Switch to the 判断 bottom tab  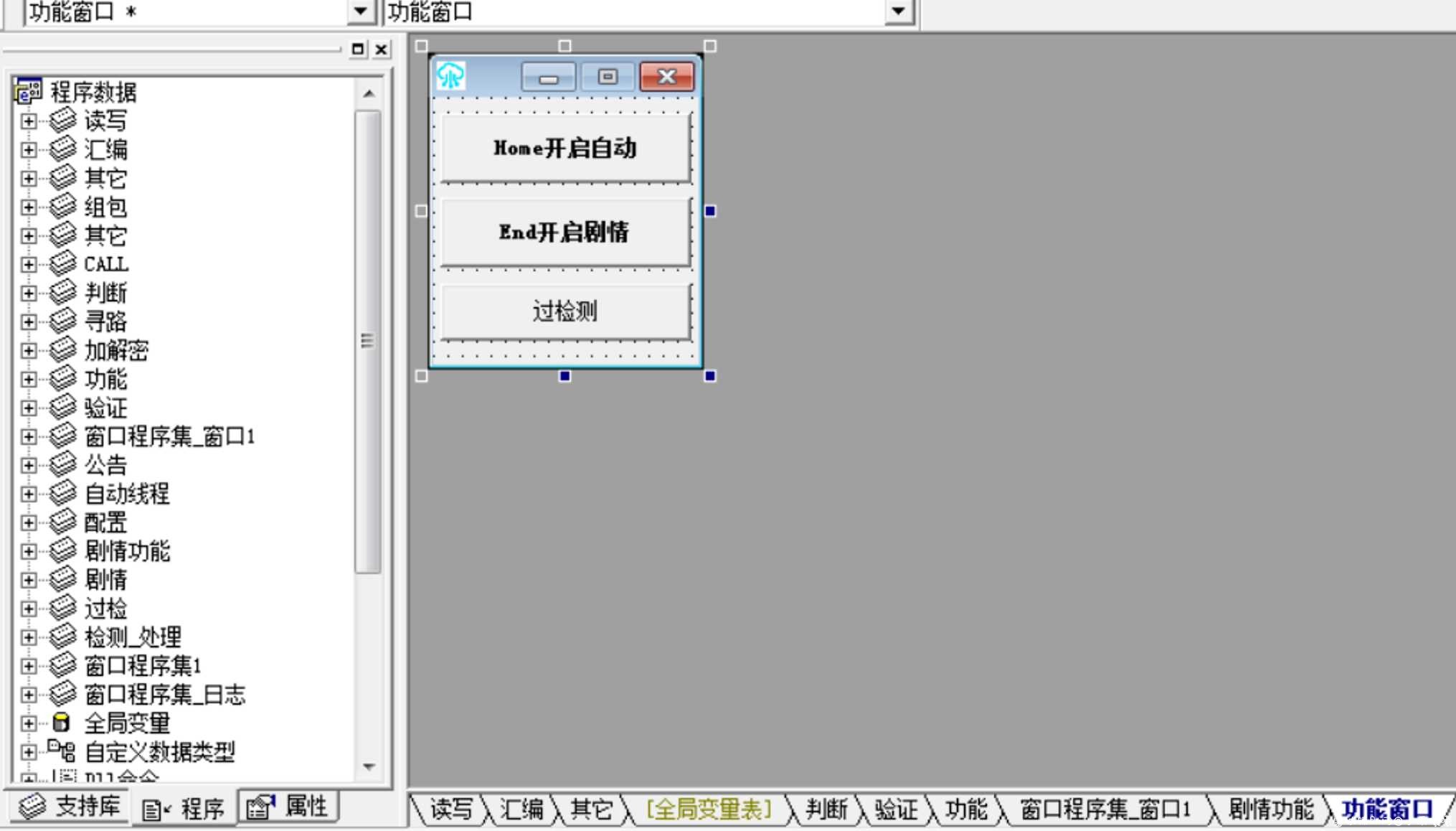coord(826,809)
